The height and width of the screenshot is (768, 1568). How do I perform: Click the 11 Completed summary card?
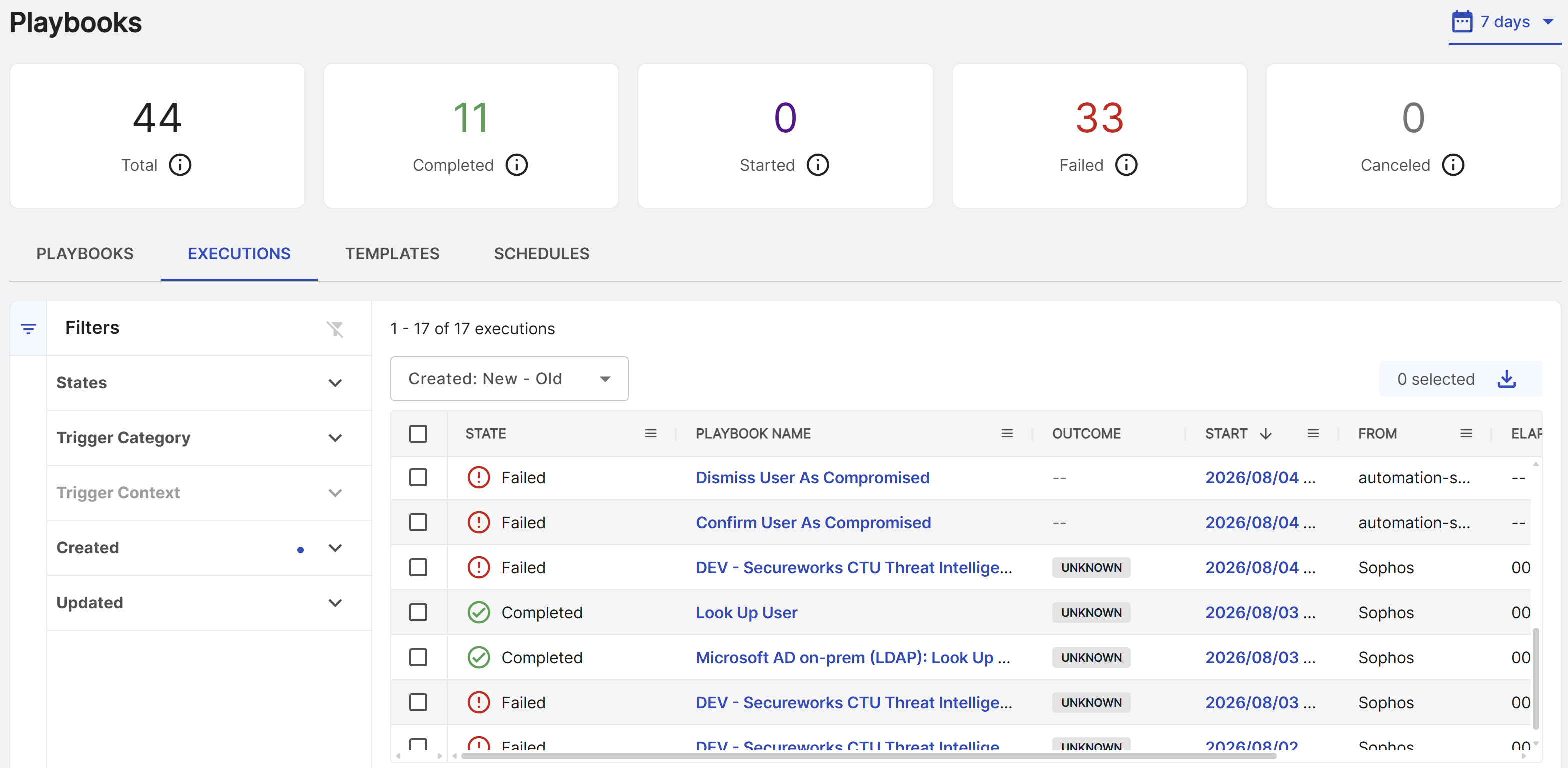(471, 136)
